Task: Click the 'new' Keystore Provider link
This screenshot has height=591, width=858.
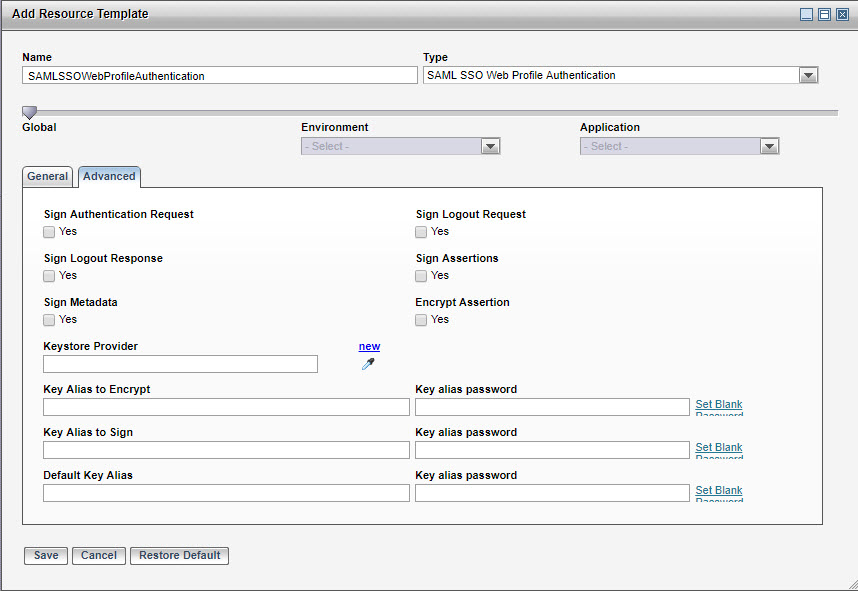Action: [x=369, y=346]
